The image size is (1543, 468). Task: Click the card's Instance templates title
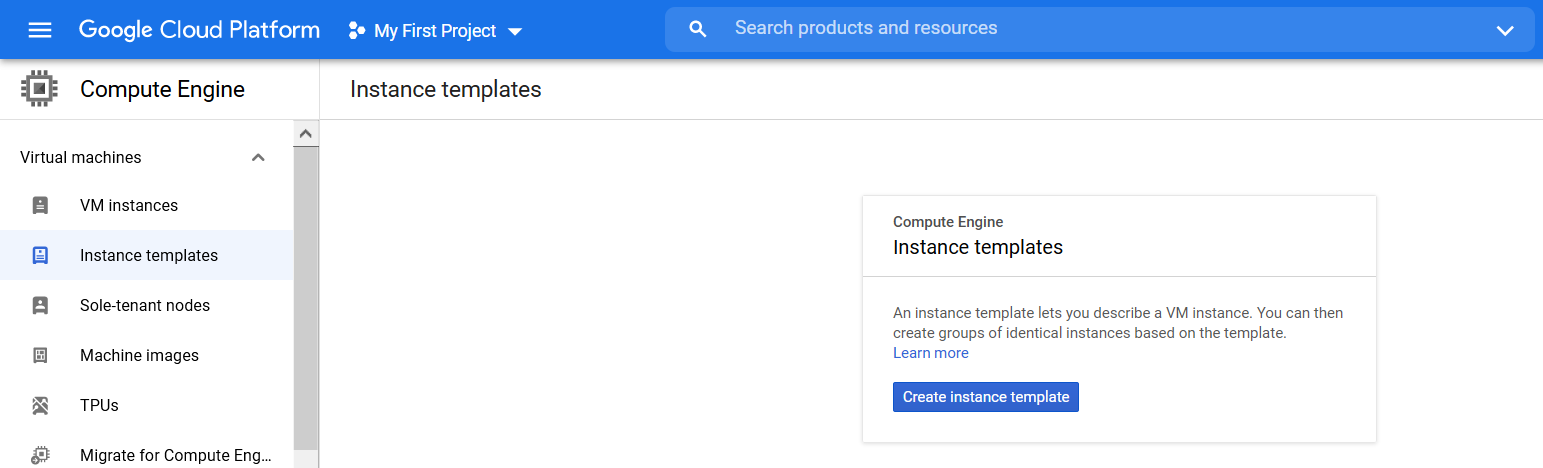click(978, 247)
